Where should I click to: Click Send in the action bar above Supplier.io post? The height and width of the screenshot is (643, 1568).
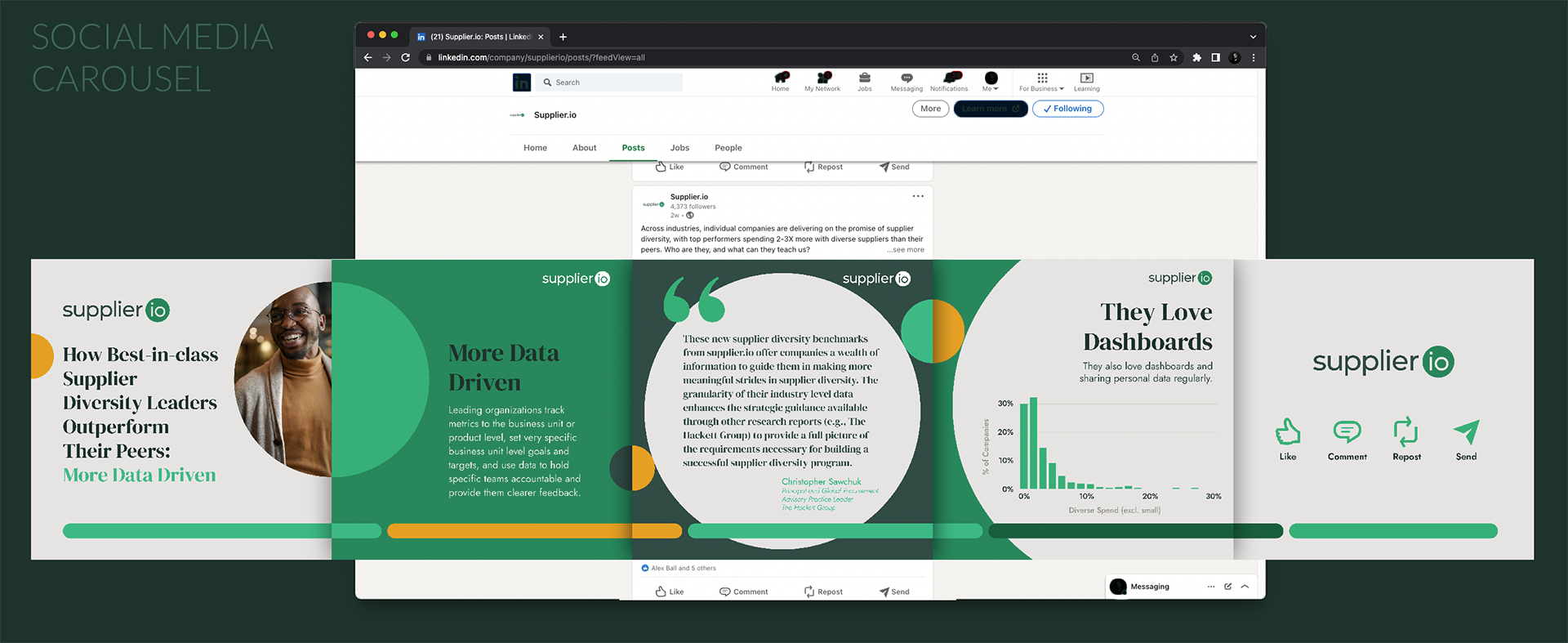click(x=894, y=167)
